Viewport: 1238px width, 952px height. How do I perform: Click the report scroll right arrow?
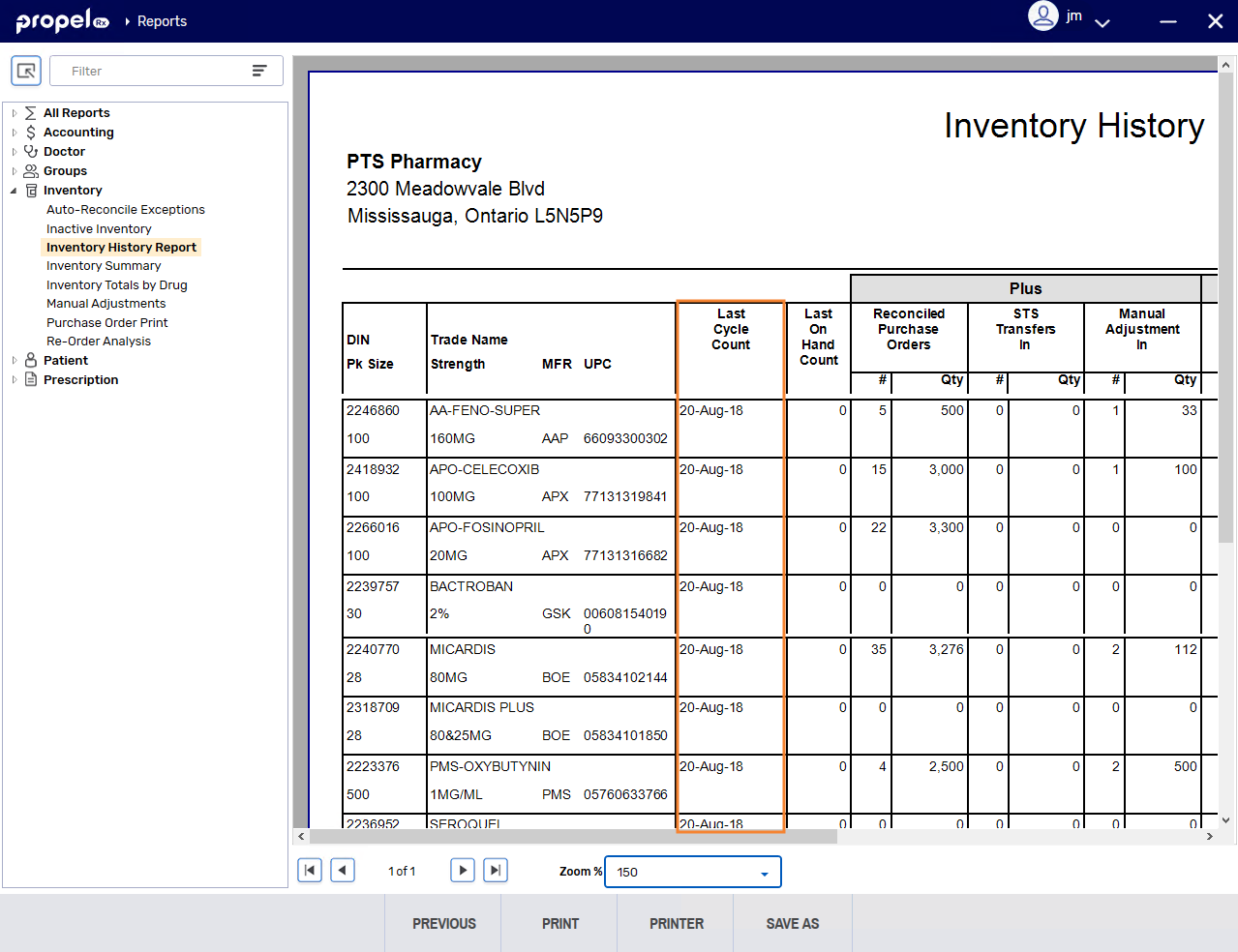1210,837
